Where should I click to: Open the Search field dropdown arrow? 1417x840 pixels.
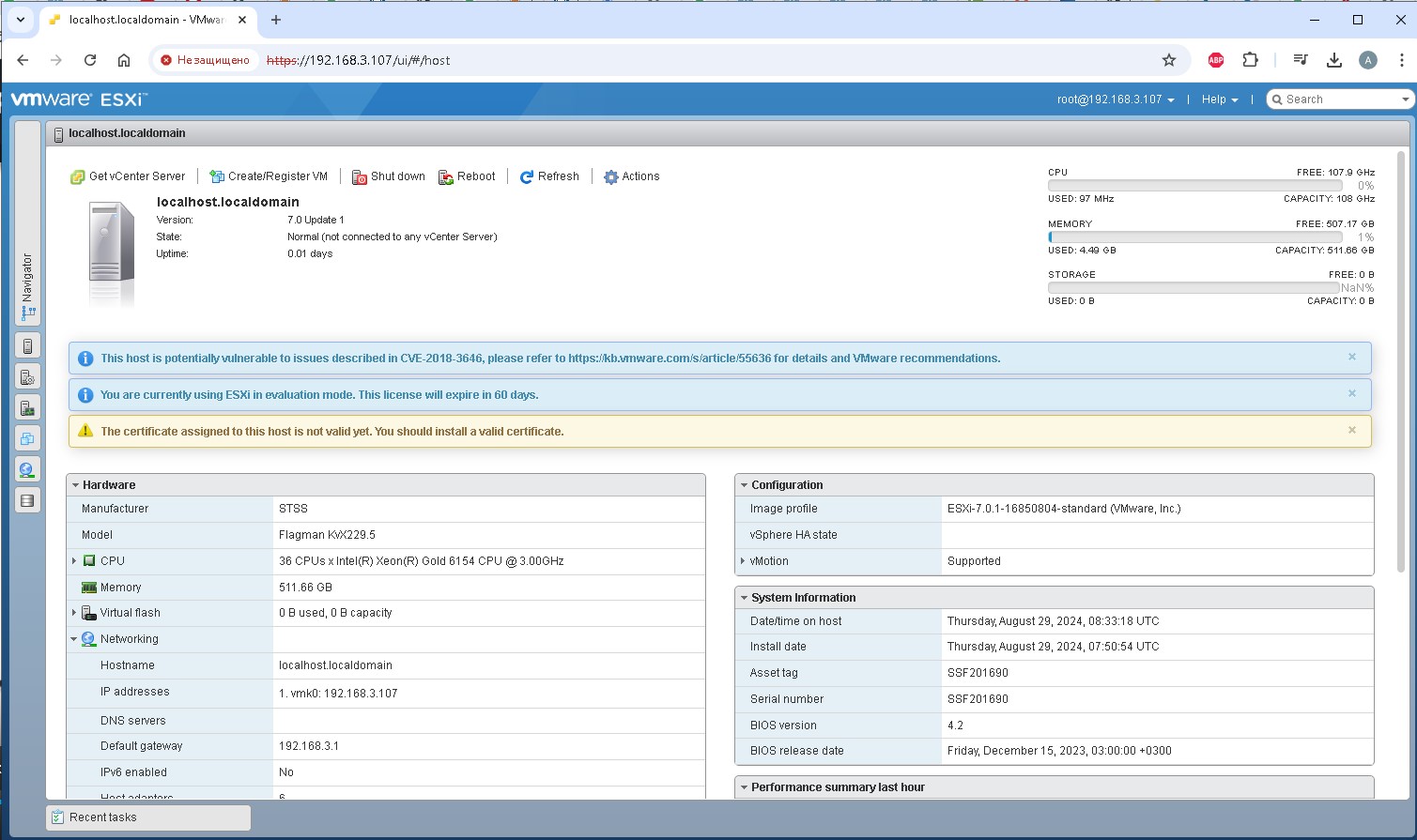1405,99
